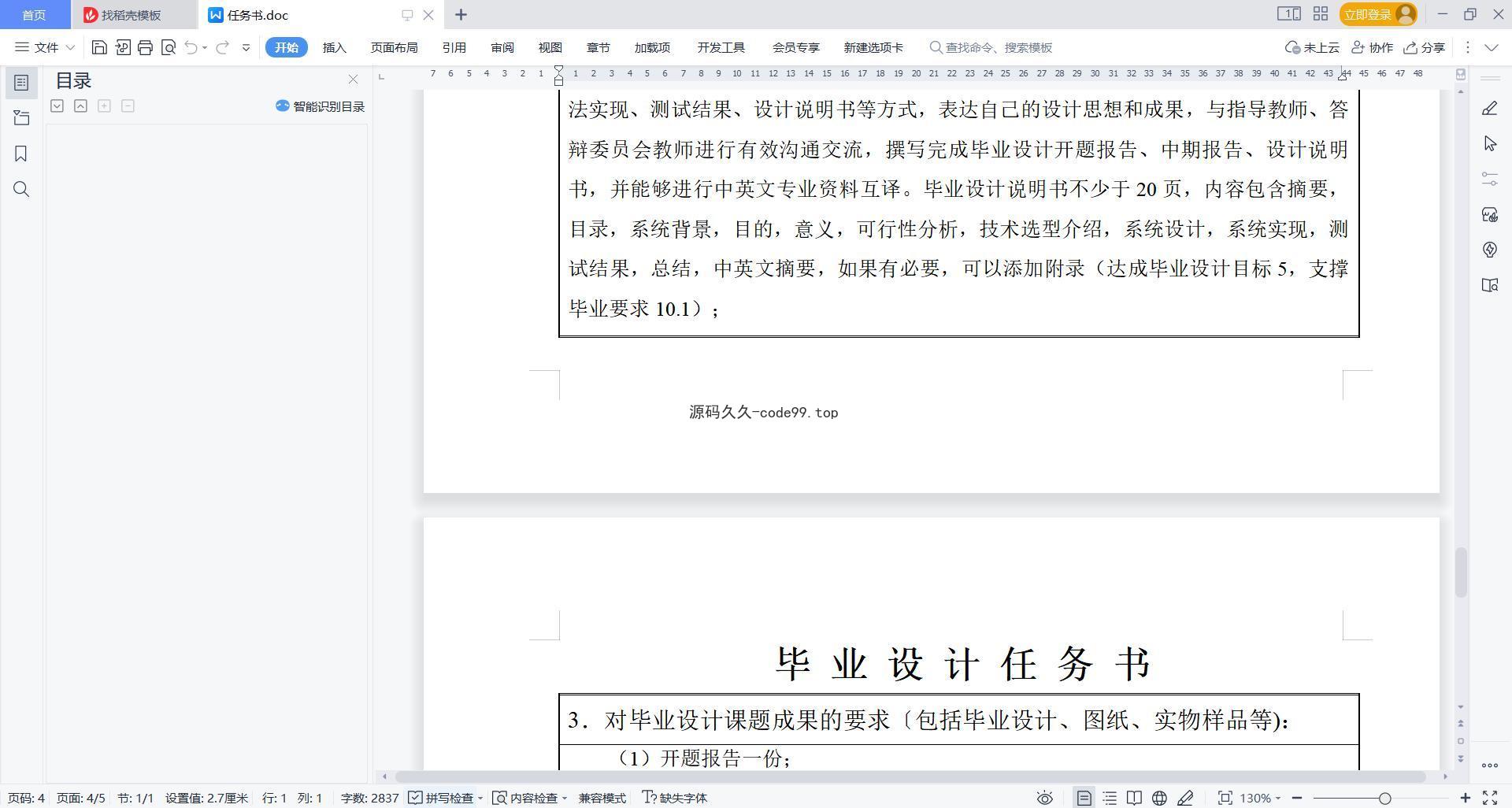
Task: Click the Redo arrow icon
Action: coord(223,47)
